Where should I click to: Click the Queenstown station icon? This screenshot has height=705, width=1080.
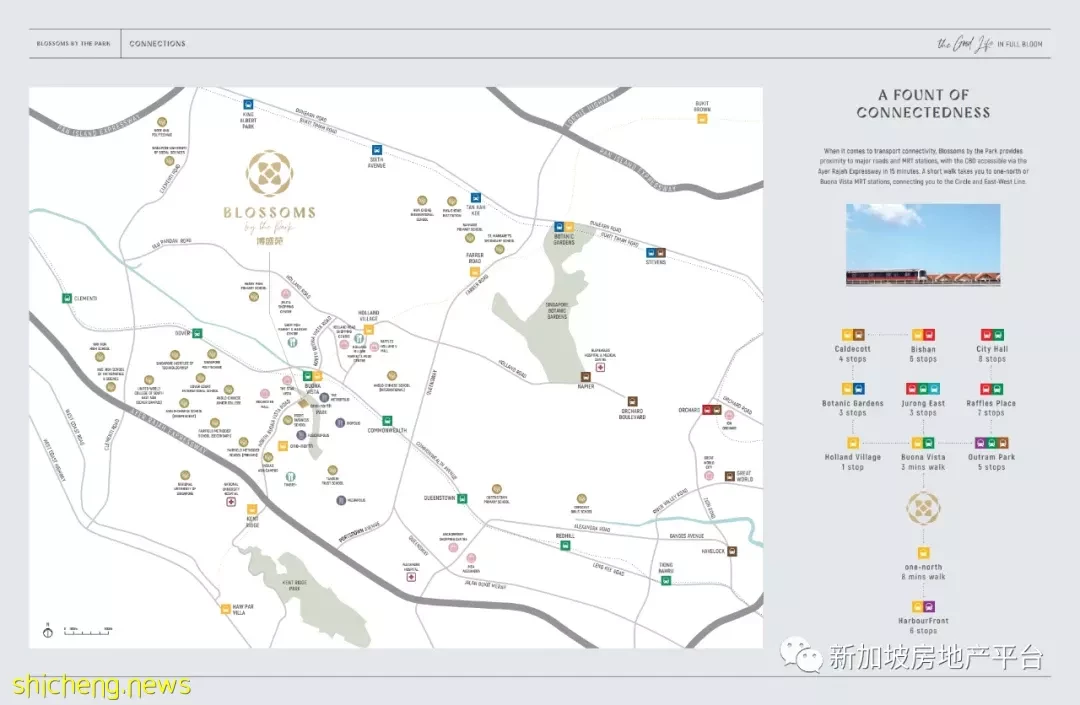pyautogui.click(x=463, y=498)
